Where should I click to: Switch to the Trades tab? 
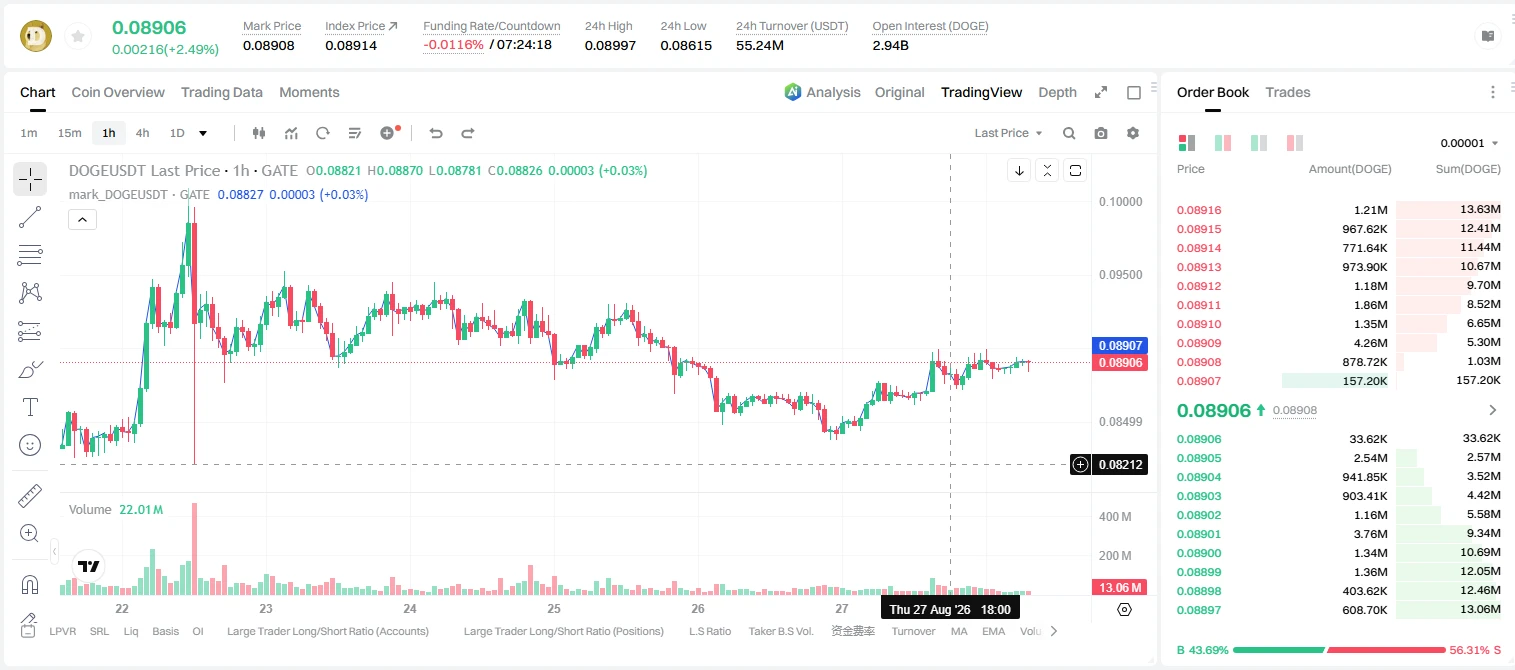[1288, 92]
